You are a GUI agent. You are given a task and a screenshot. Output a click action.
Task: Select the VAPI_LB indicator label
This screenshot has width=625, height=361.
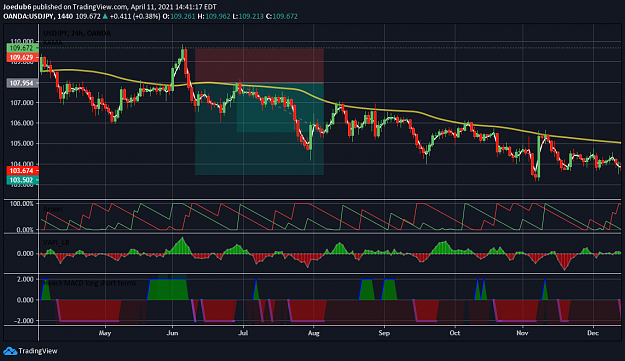[x=56, y=242]
